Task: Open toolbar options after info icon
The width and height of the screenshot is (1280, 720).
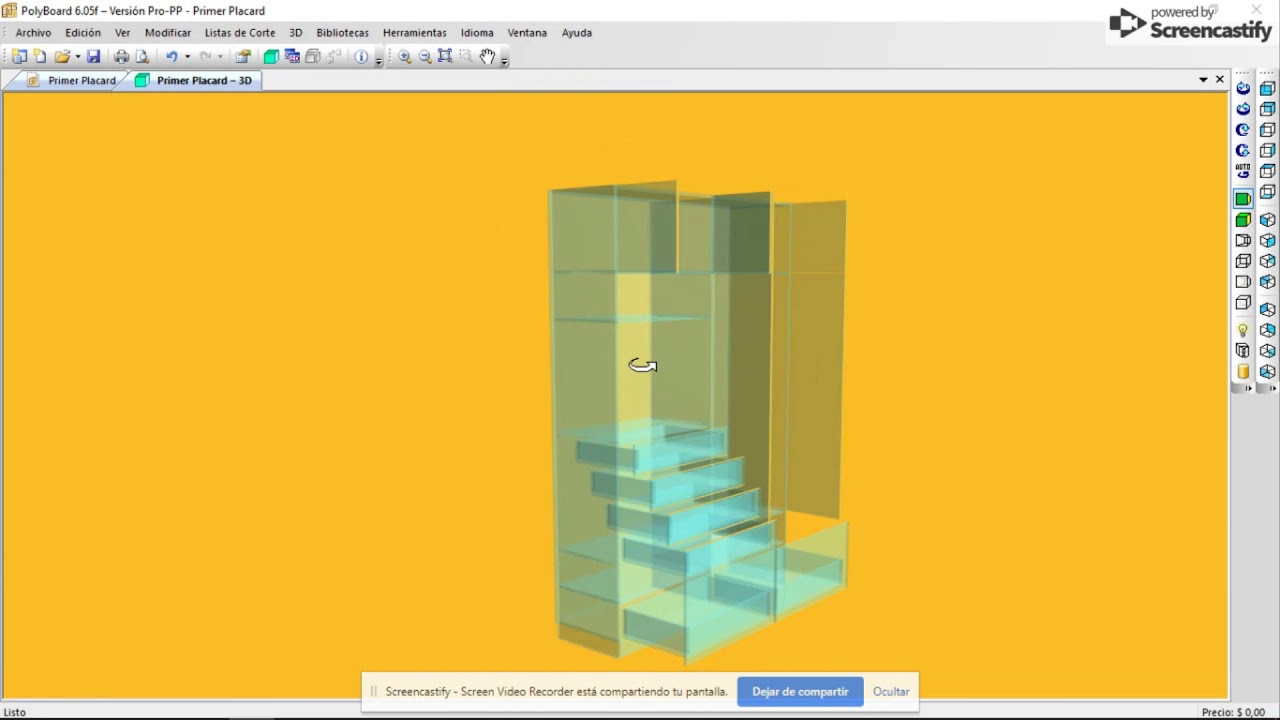Action: pyautogui.click(x=379, y=60)
